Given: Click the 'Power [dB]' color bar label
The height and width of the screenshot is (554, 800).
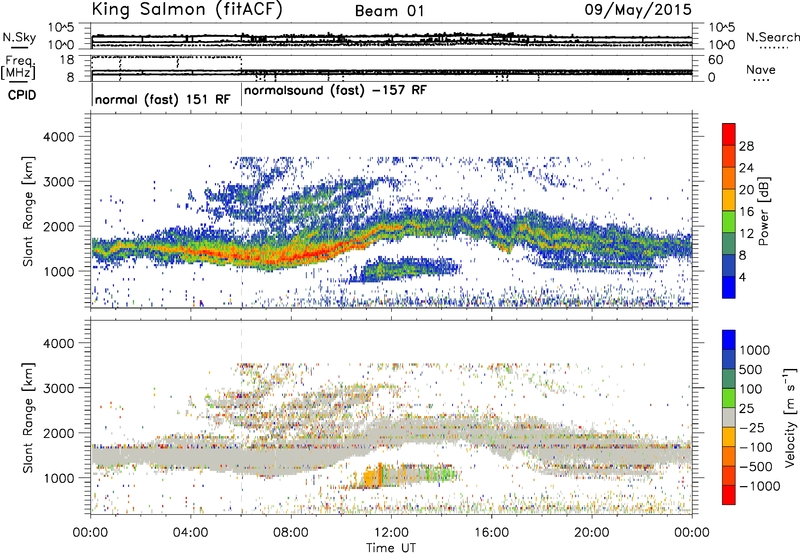Looking at the screenshot, I should coord(764,211).
